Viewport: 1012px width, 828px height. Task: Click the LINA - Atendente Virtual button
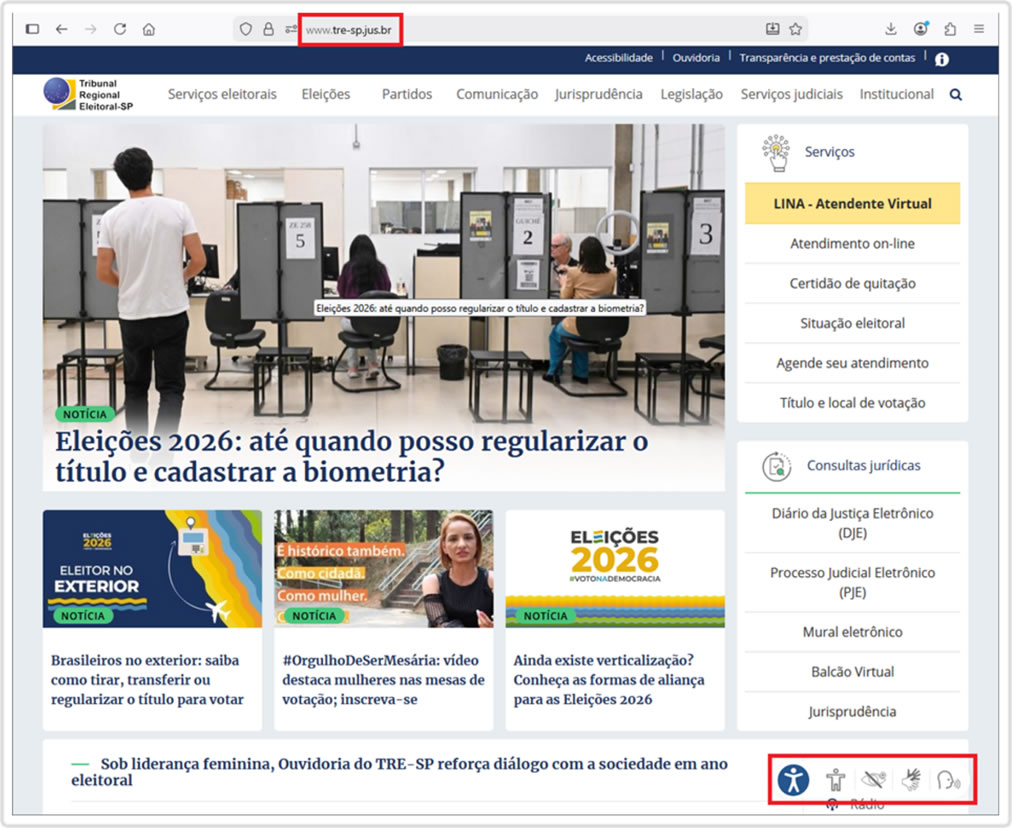pyautogui.click(x=852, y=203)
